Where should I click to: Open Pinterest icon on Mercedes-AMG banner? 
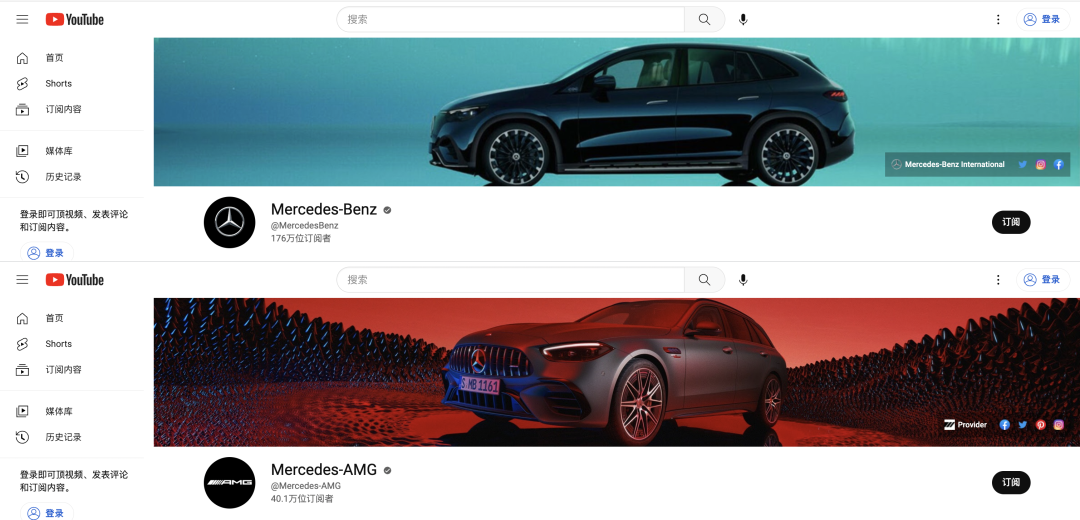tap(1041, 425)
